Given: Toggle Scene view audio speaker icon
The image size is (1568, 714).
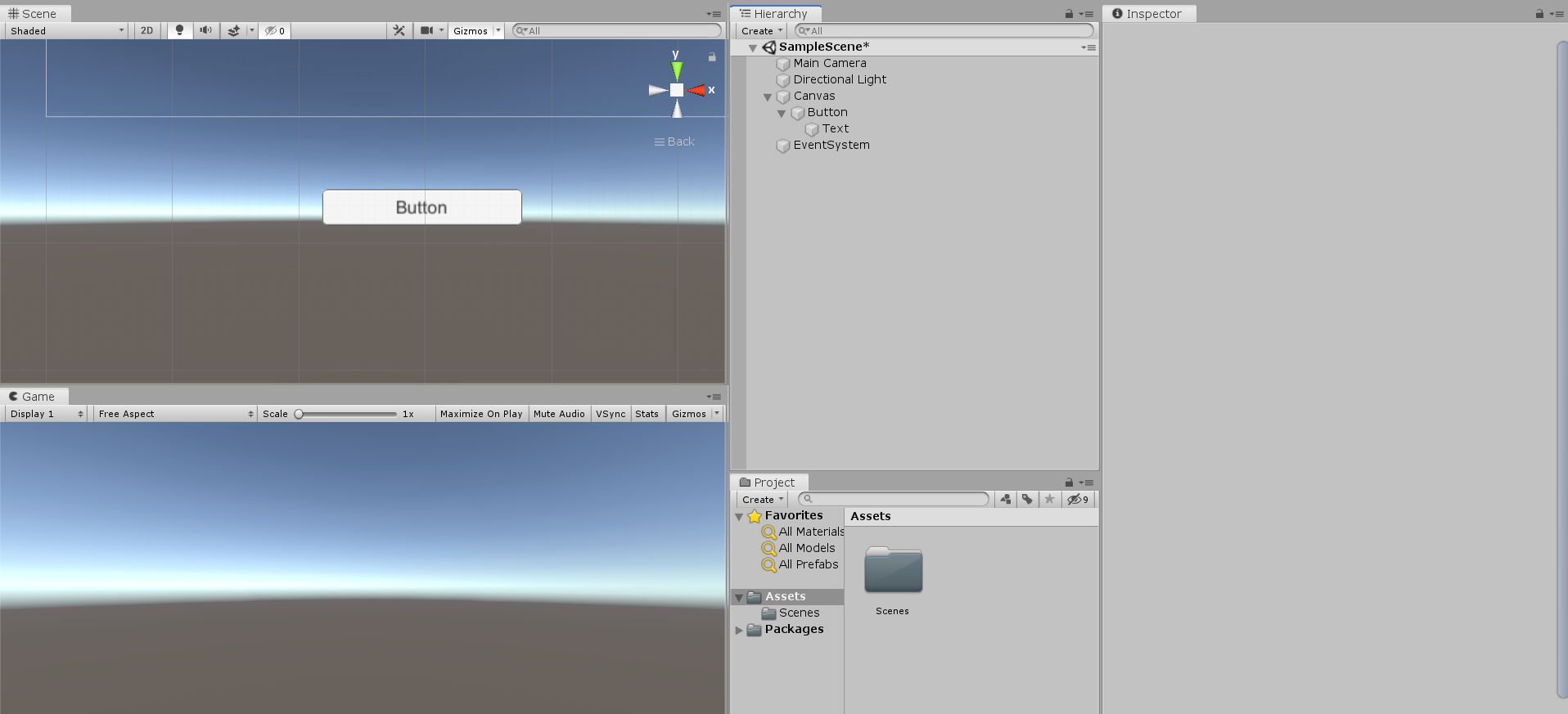Looking at the screenshot, I should click(205, 30).
